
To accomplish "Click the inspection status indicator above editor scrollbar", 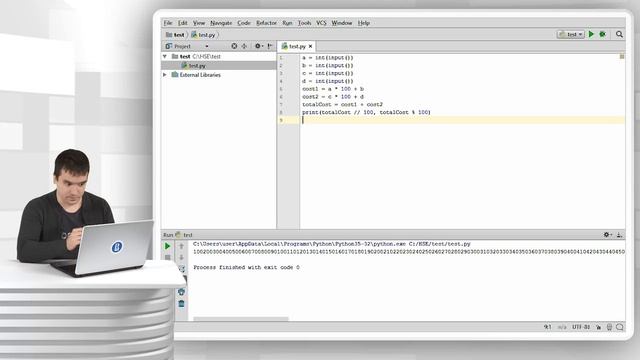I will [622, 56].
